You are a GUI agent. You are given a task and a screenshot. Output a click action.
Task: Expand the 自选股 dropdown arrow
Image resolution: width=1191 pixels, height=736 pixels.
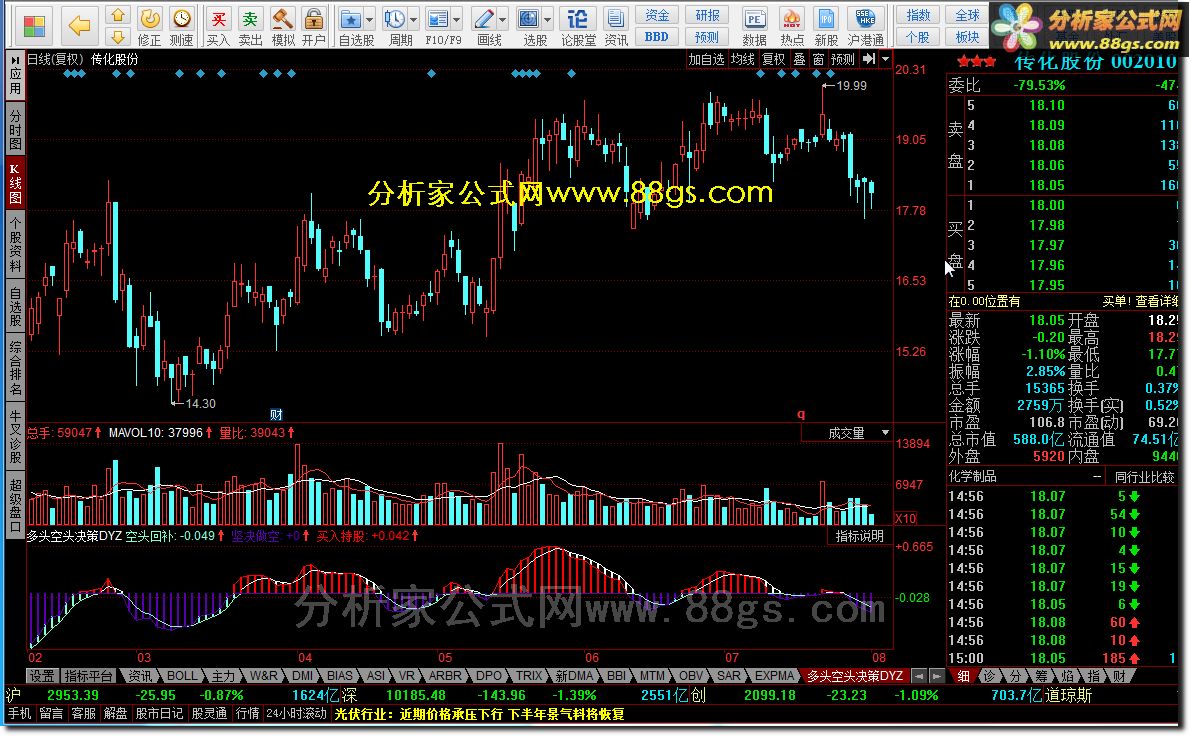coord(370,20)
